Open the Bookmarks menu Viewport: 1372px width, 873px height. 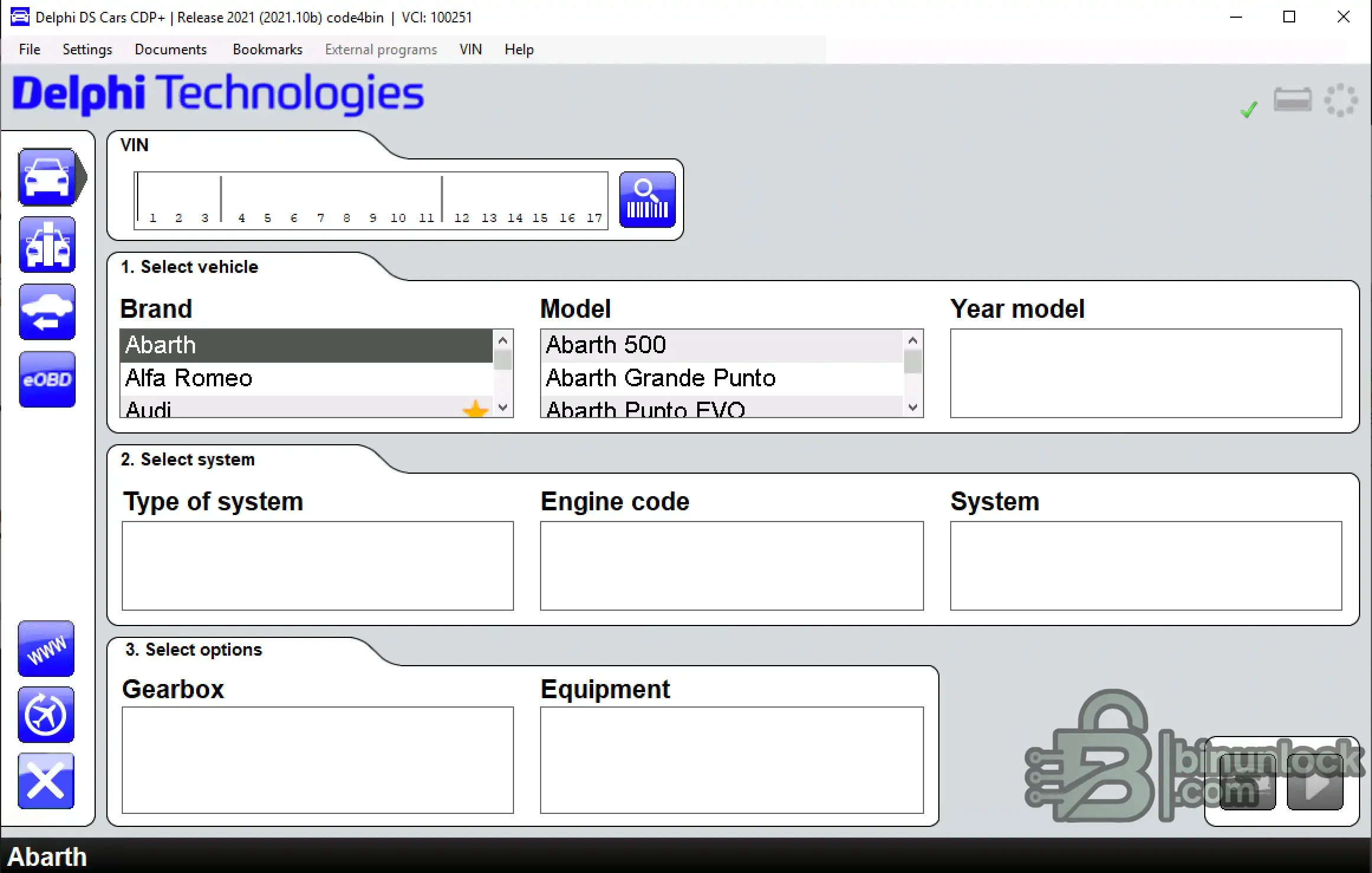pos(268,50)
